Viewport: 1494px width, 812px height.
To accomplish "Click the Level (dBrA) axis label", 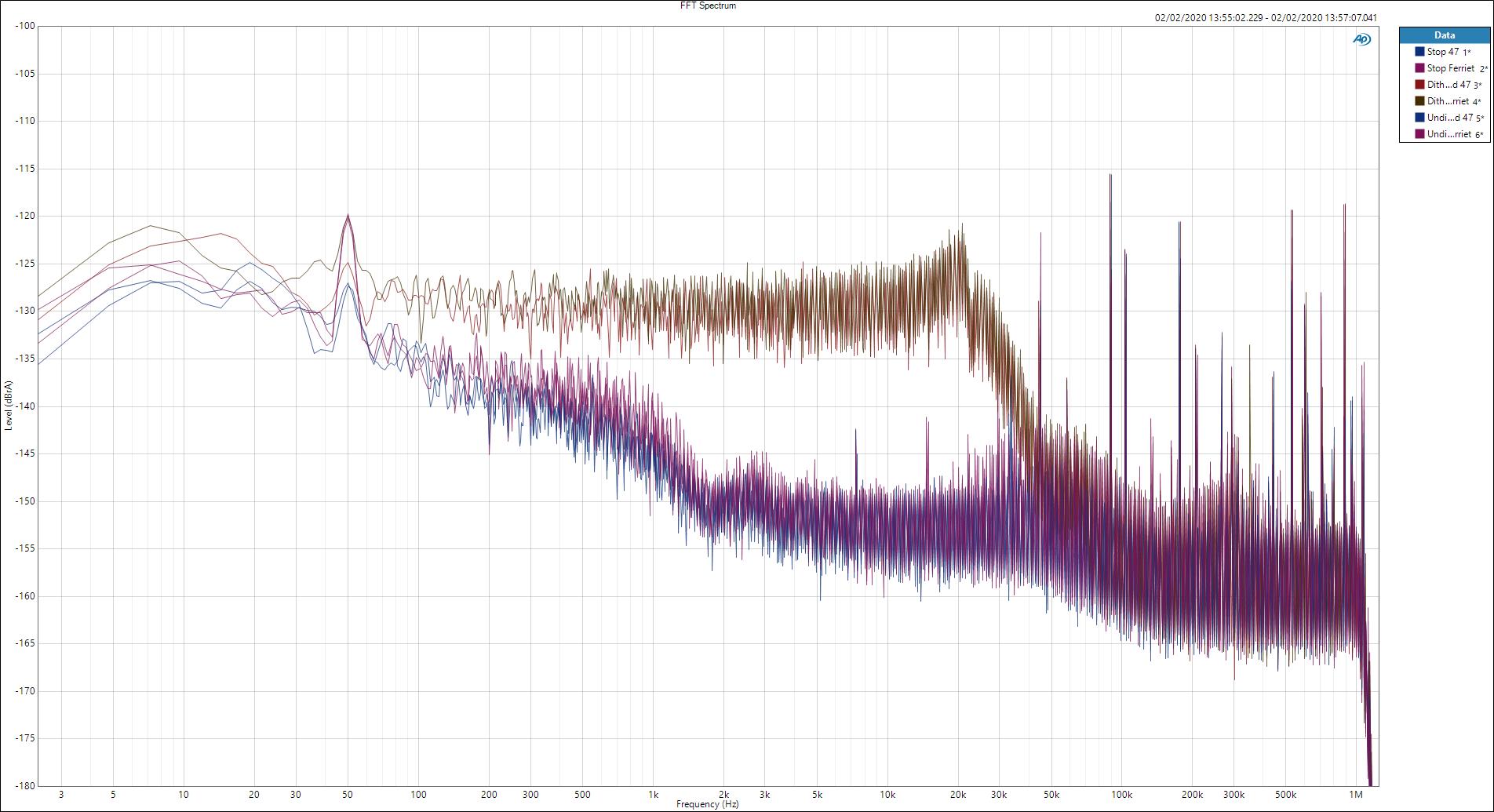I will [9, 405].
